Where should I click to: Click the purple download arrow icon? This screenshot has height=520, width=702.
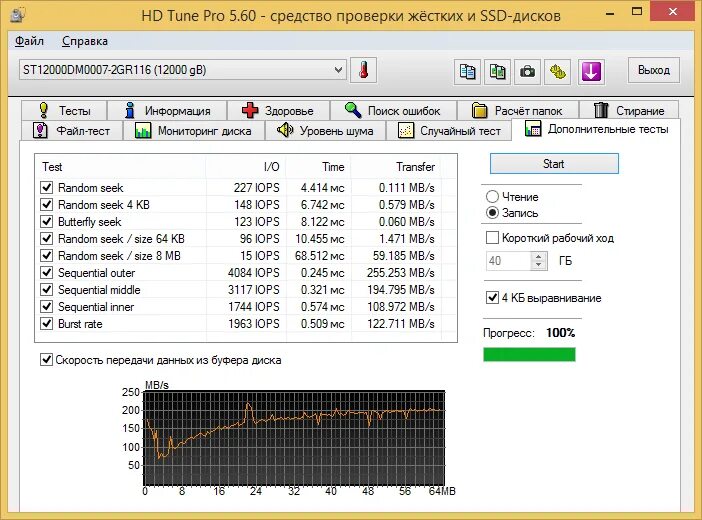point(591,71)
